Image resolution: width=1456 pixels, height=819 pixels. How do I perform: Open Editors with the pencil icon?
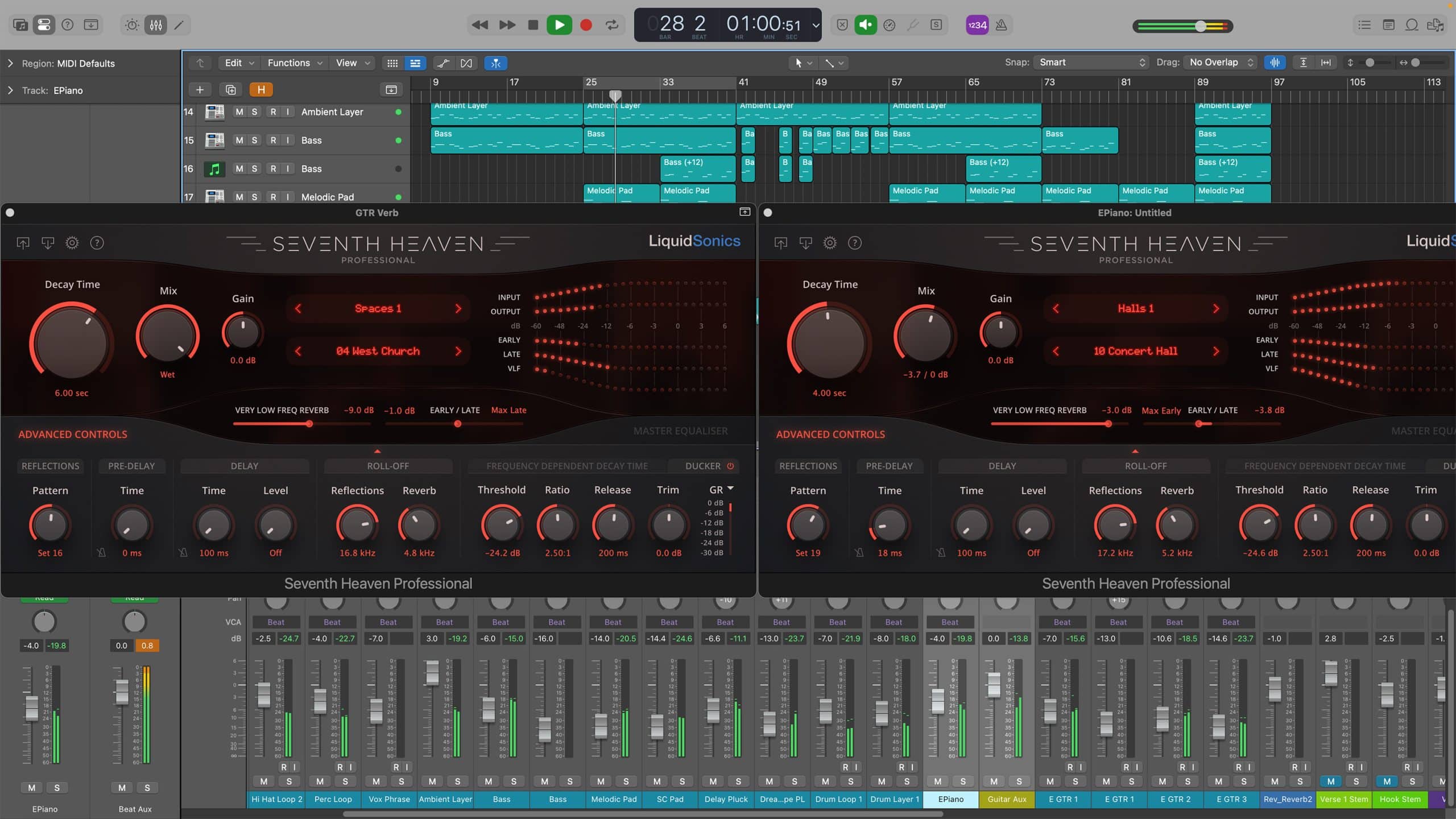pyautogui.click(x=179, y=25)
